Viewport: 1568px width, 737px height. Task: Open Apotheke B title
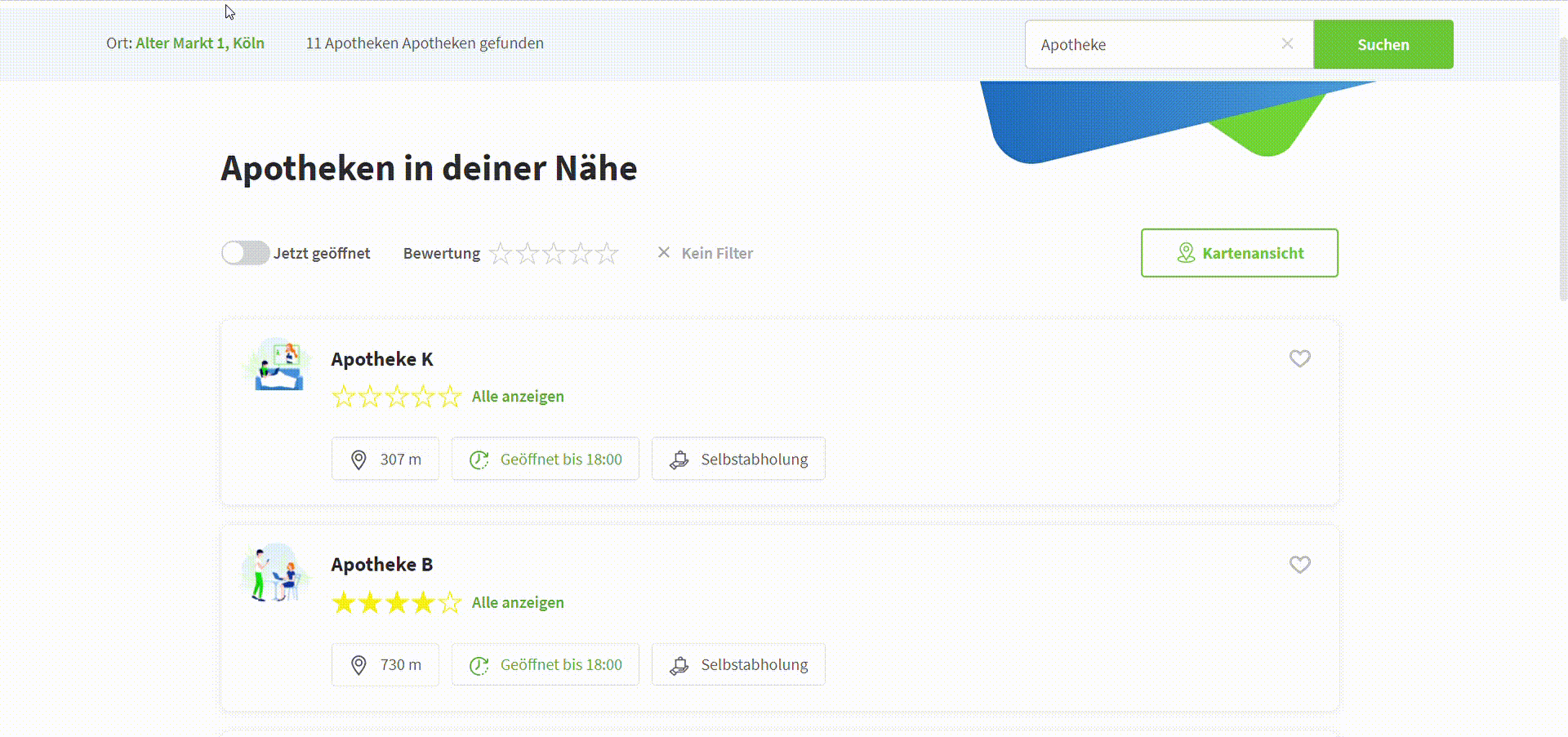(382, 565)
